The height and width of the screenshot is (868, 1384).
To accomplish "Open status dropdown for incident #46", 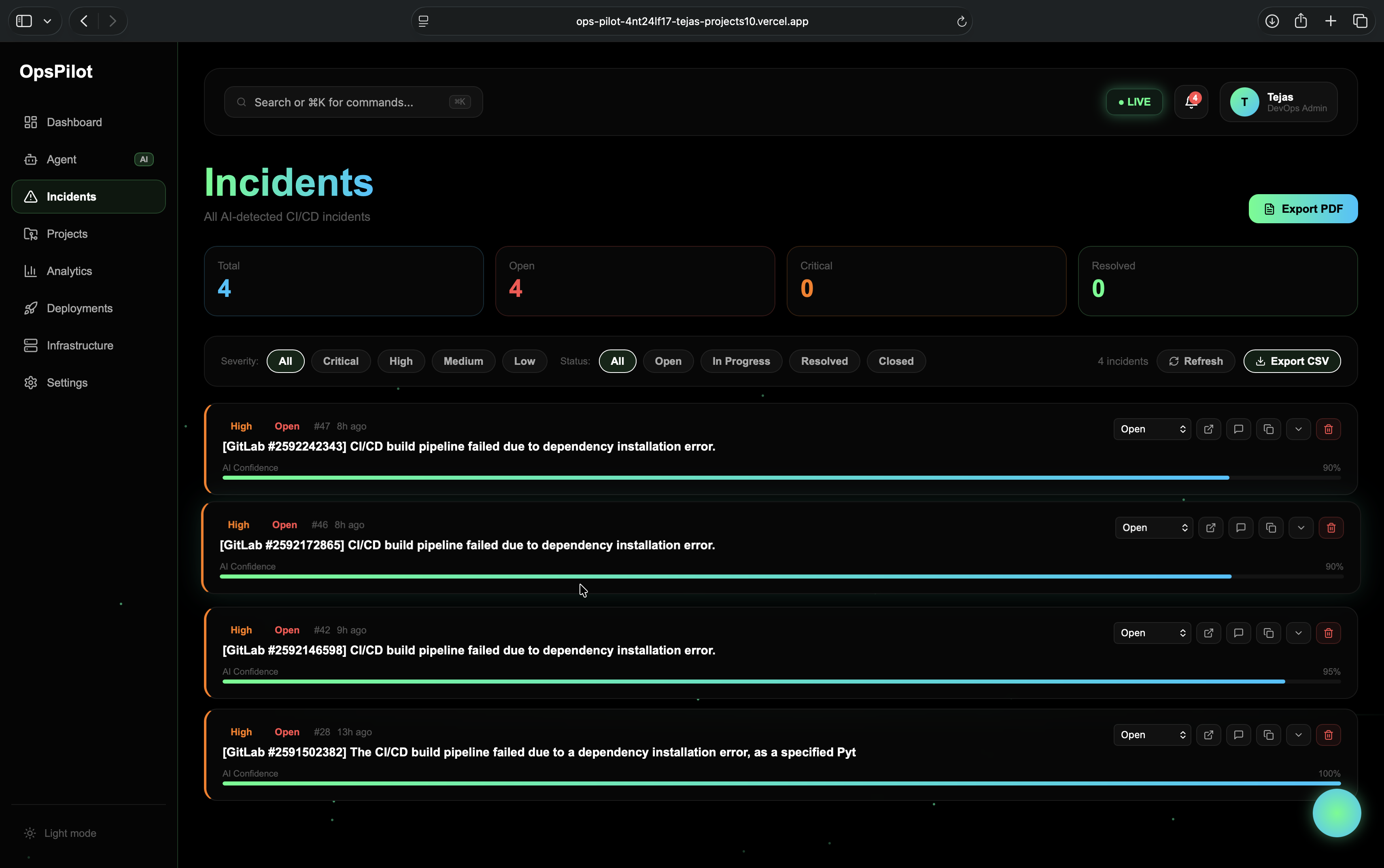I will point(1154,527).
